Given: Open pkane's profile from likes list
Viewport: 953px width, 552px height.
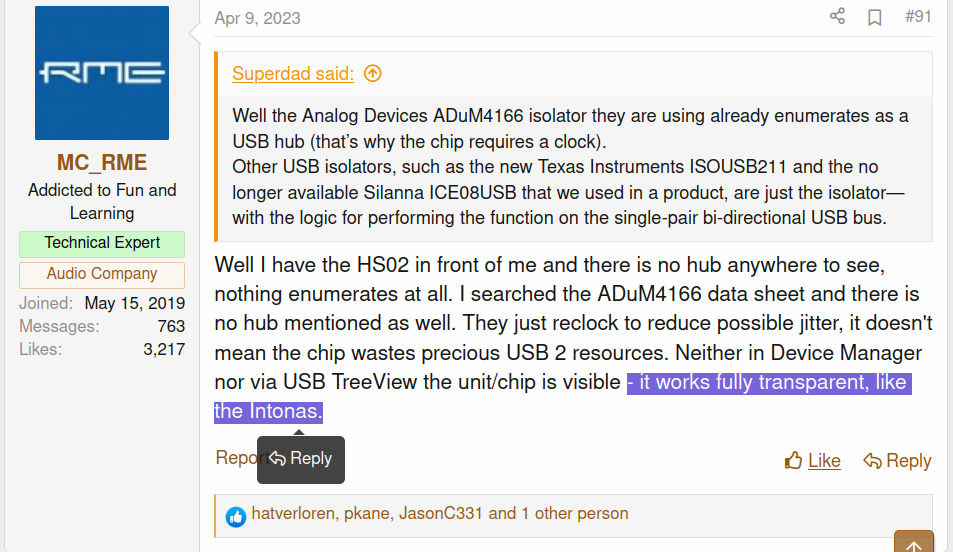Looking at the screenshot, I should click(x=366, y=514).
